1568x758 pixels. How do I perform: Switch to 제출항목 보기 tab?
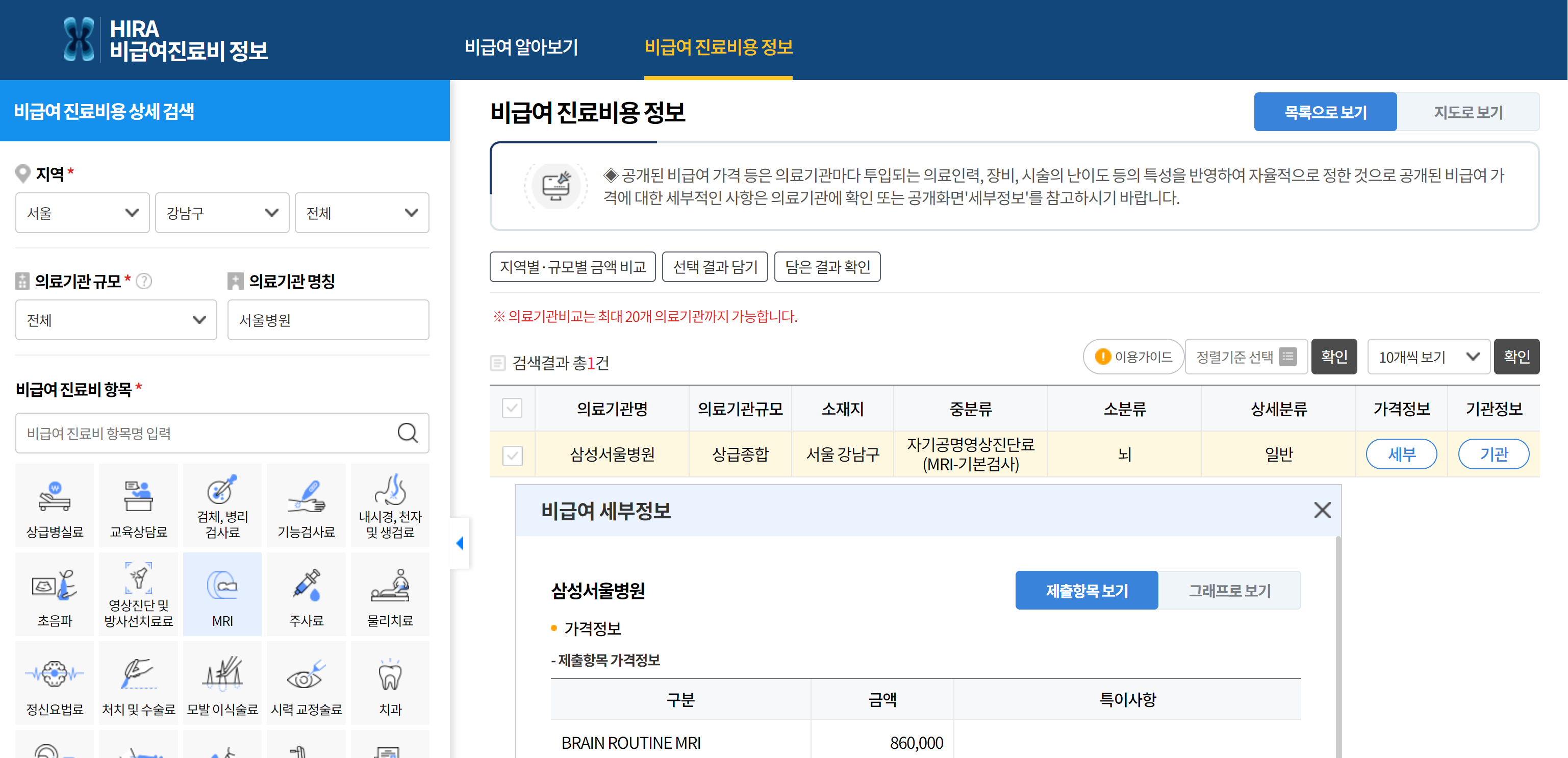(1086, 591)
